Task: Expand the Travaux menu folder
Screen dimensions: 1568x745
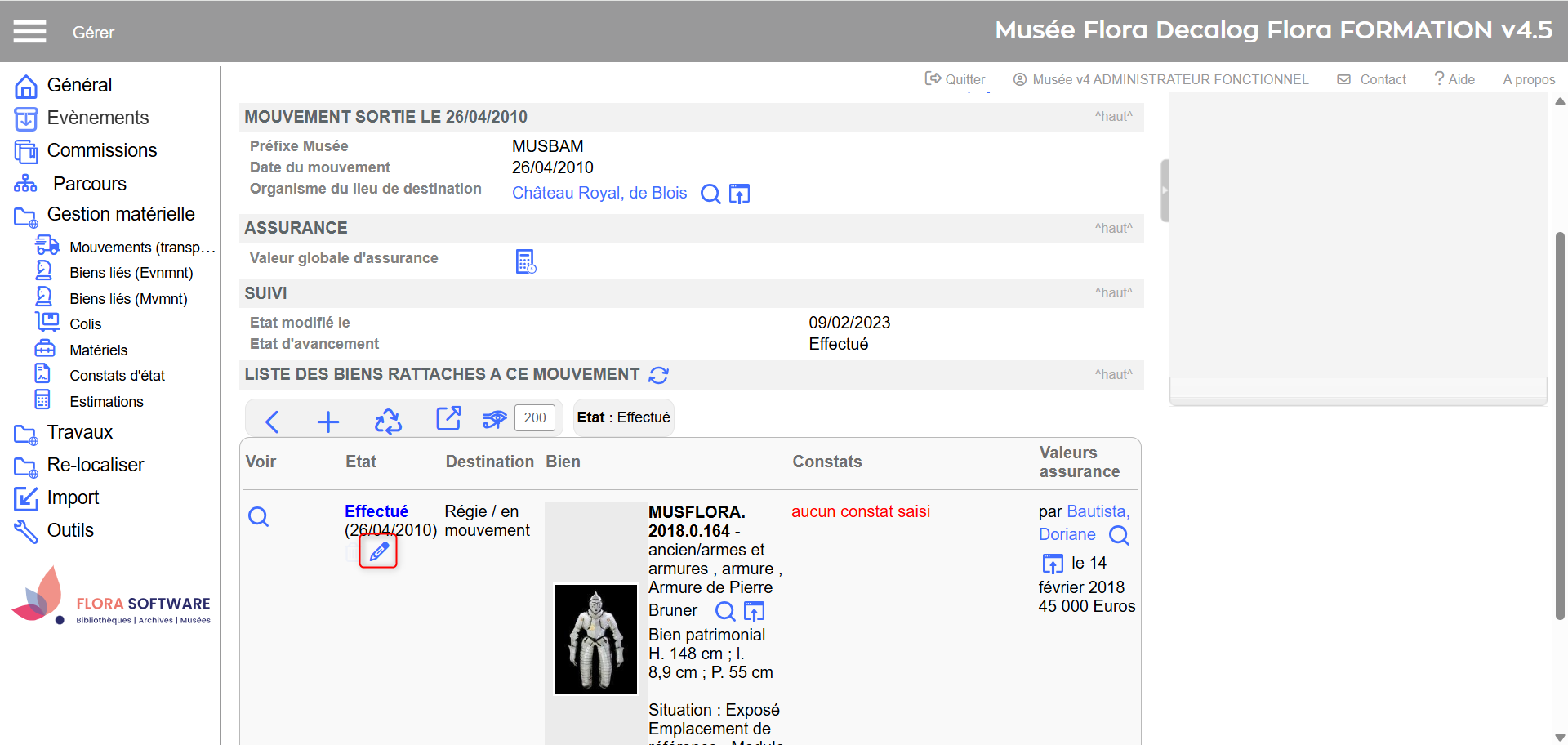Action: 79,433
